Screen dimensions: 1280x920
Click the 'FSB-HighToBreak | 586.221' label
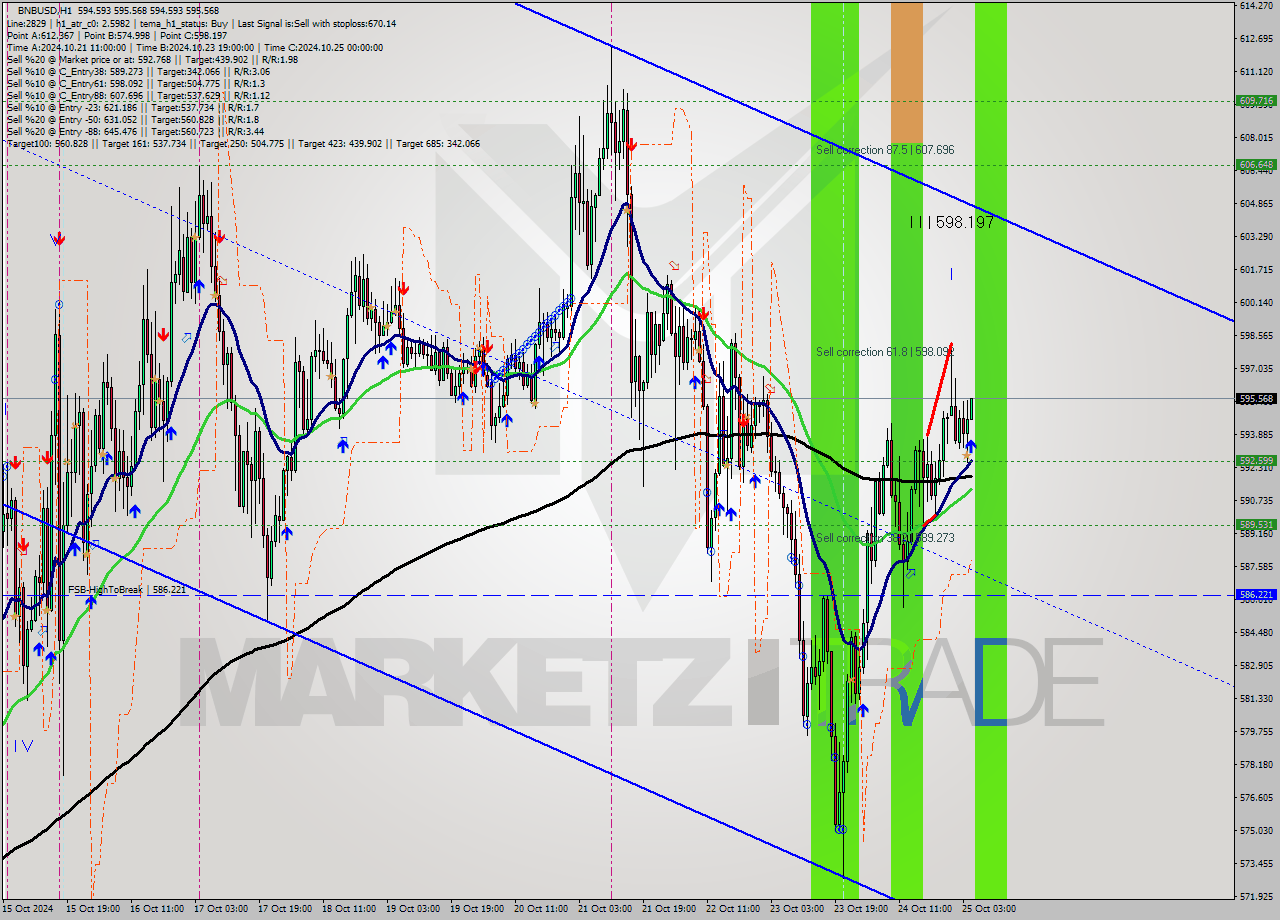click(127, 590)
